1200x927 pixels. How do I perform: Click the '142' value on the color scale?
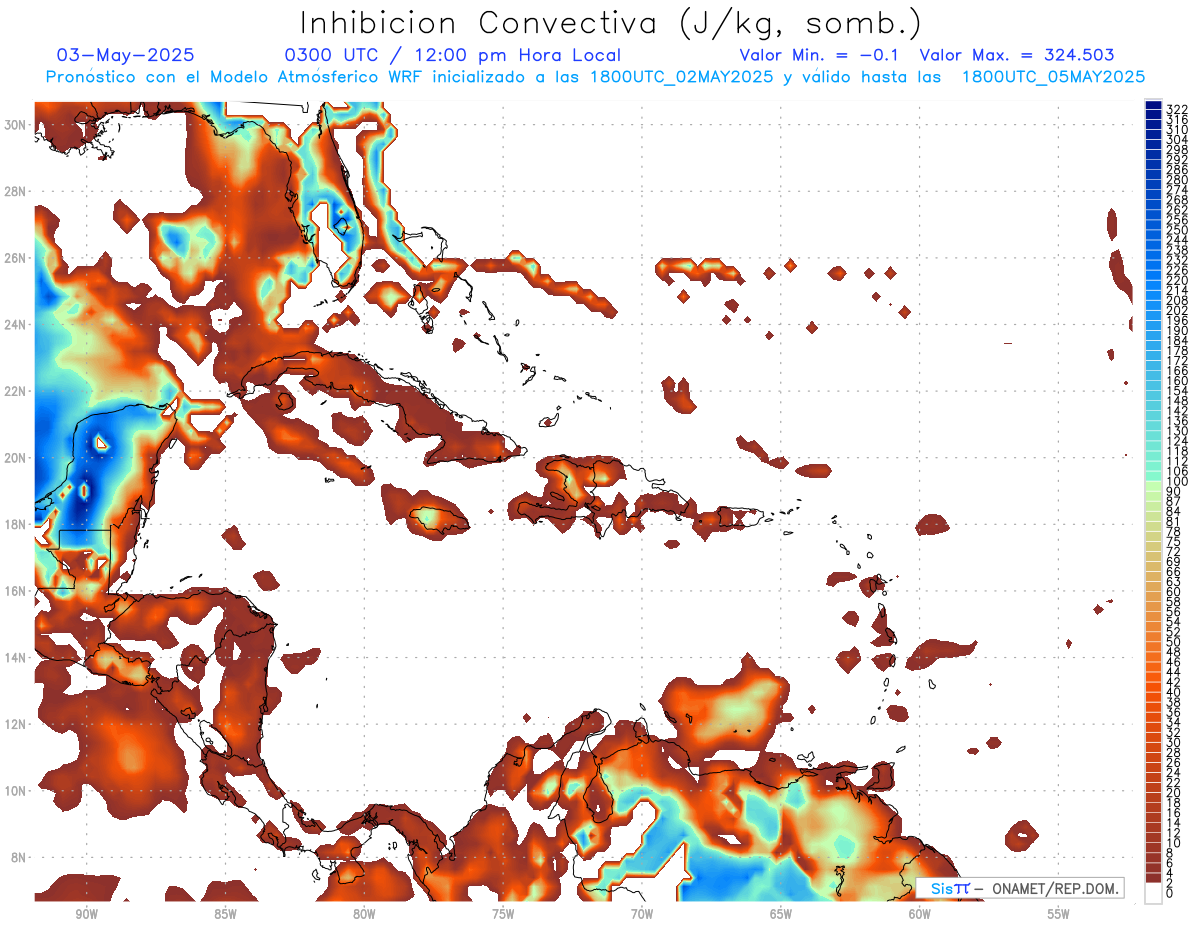pos(1177,411)
